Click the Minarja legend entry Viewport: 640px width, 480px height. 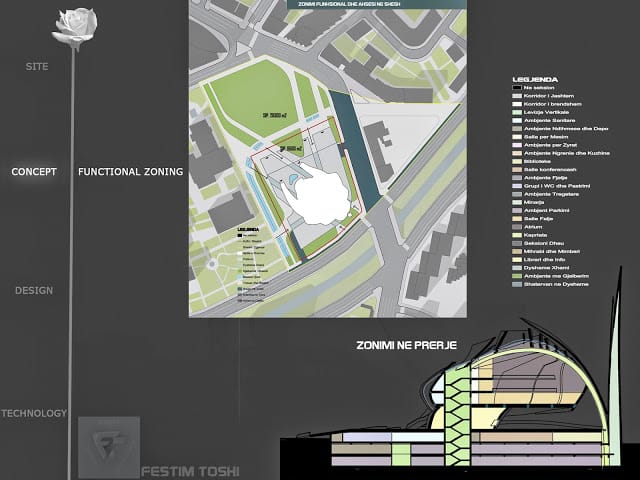point(534,202)
